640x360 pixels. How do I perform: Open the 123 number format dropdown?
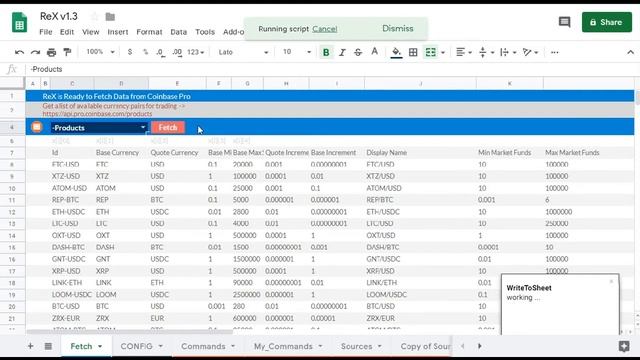click(x=196, y=52)
